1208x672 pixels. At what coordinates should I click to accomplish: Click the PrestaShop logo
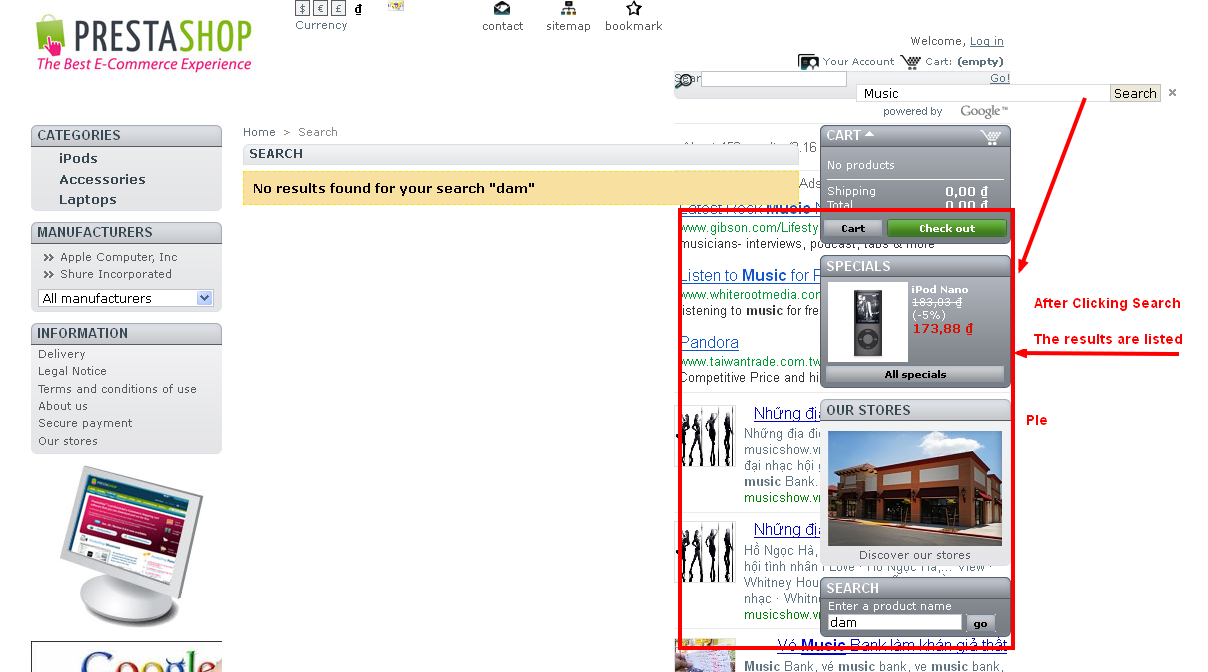click(143, 43)
